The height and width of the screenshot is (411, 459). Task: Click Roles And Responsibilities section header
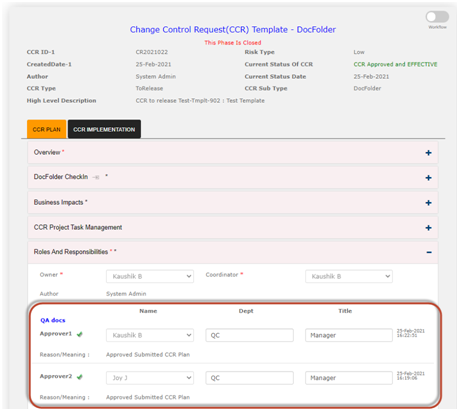click(233, 252)
